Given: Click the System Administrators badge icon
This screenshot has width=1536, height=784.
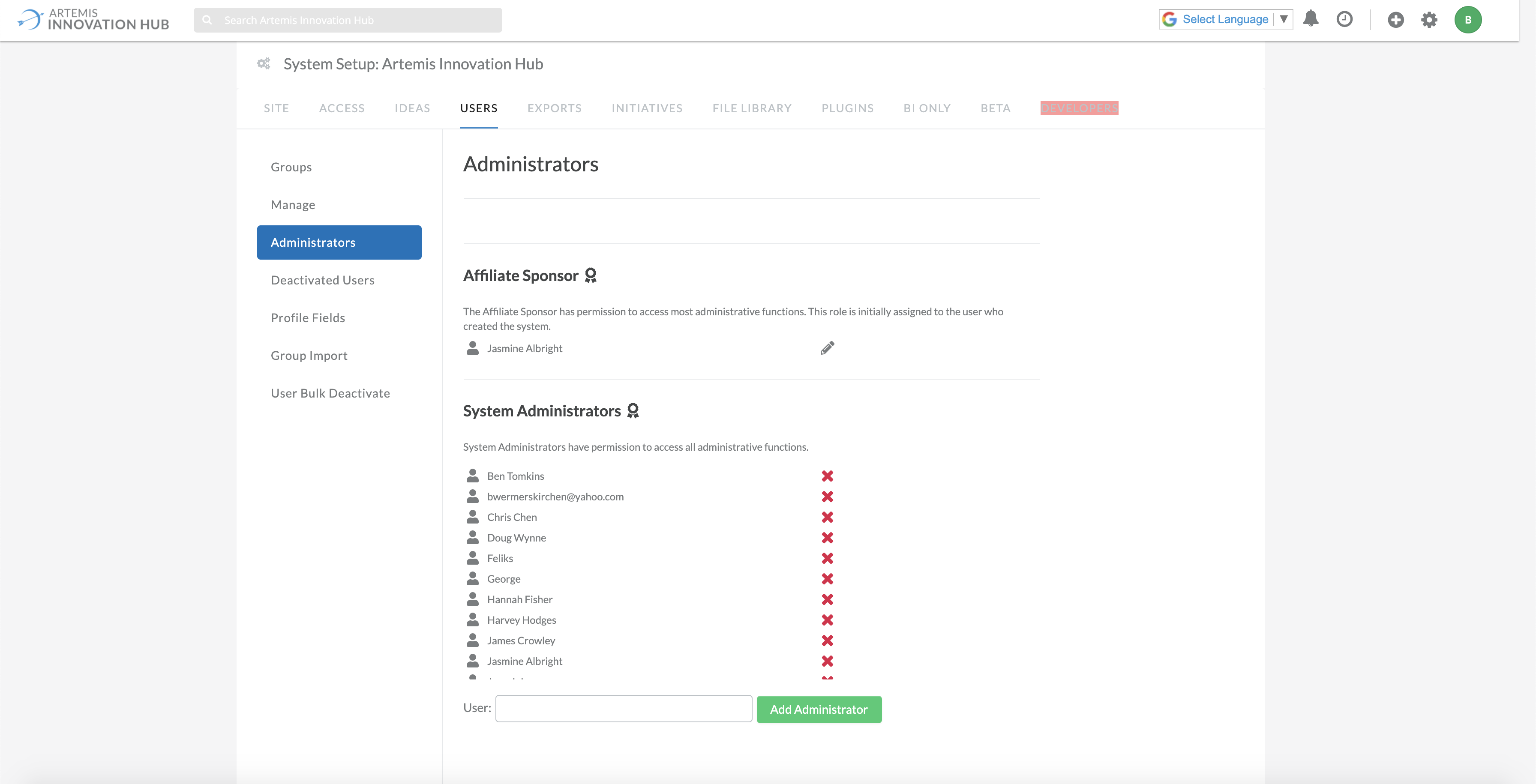Looking at the screenshot, I should 633,411.
